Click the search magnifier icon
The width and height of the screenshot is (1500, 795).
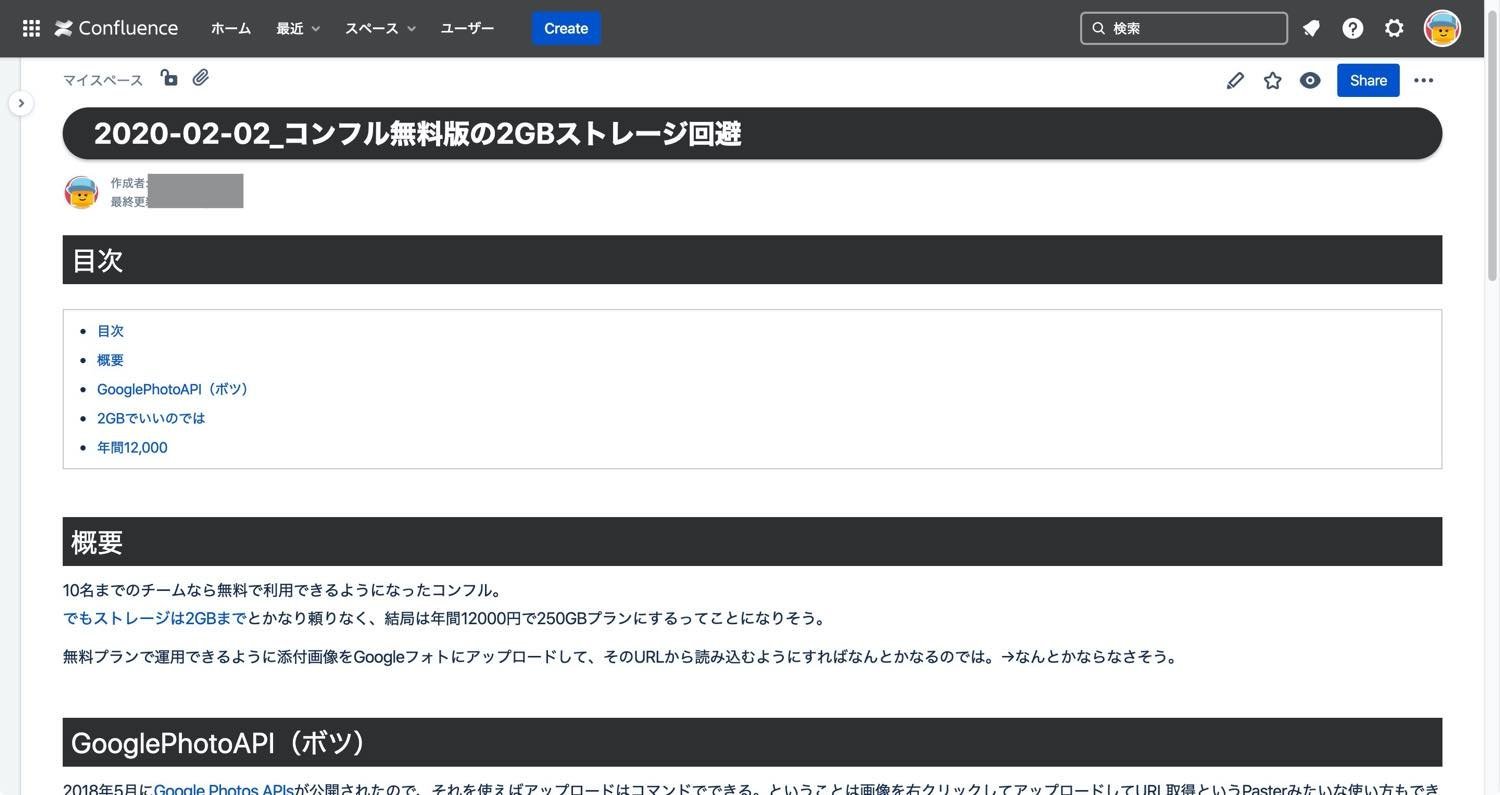(1098, 28)
